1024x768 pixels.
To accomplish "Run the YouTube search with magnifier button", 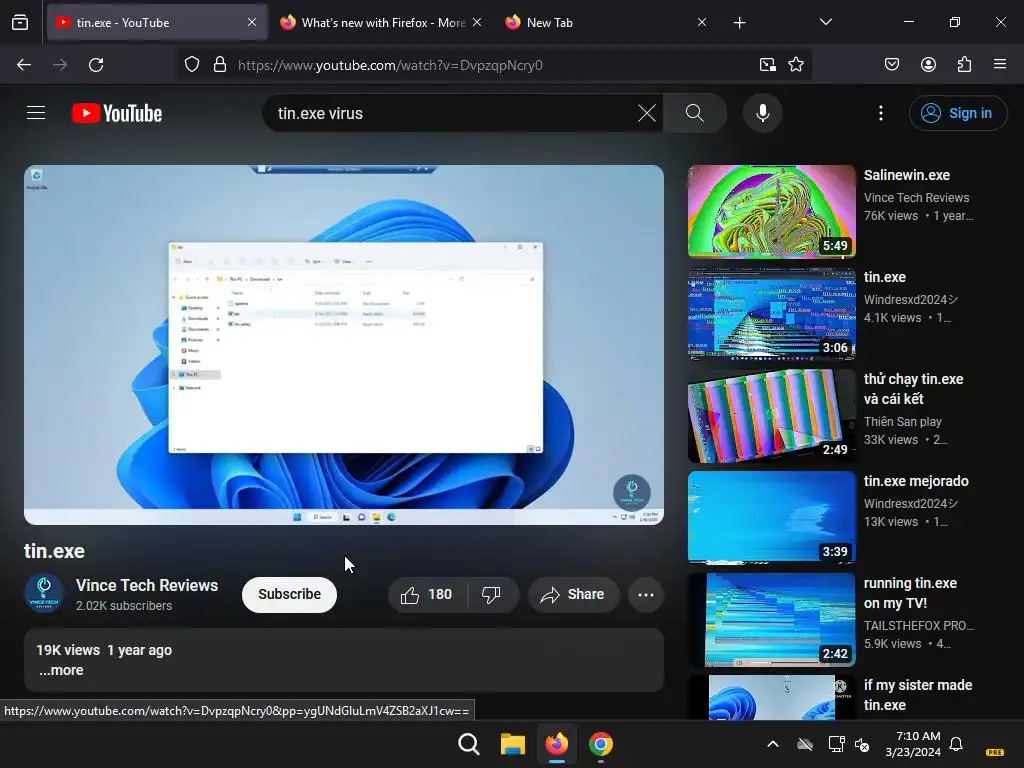I will (695, 113).
